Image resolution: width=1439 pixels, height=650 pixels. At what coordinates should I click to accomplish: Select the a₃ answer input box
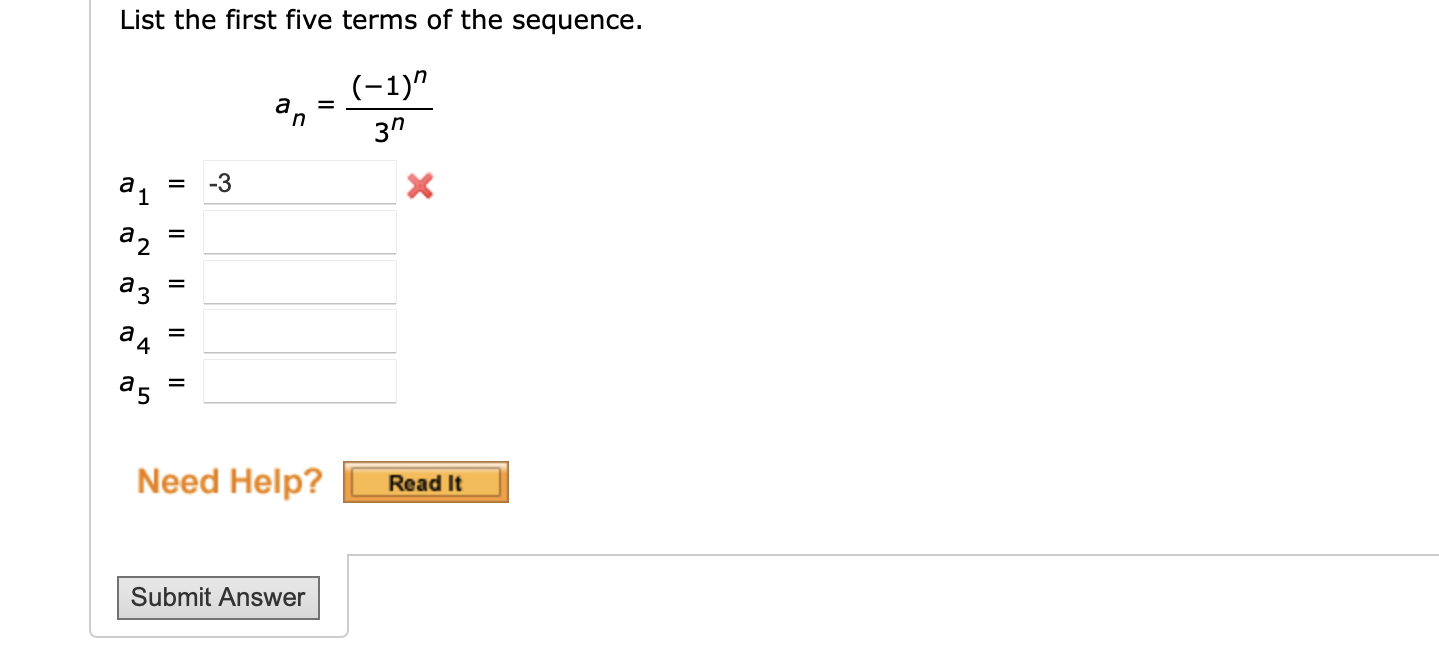point(298,281)
